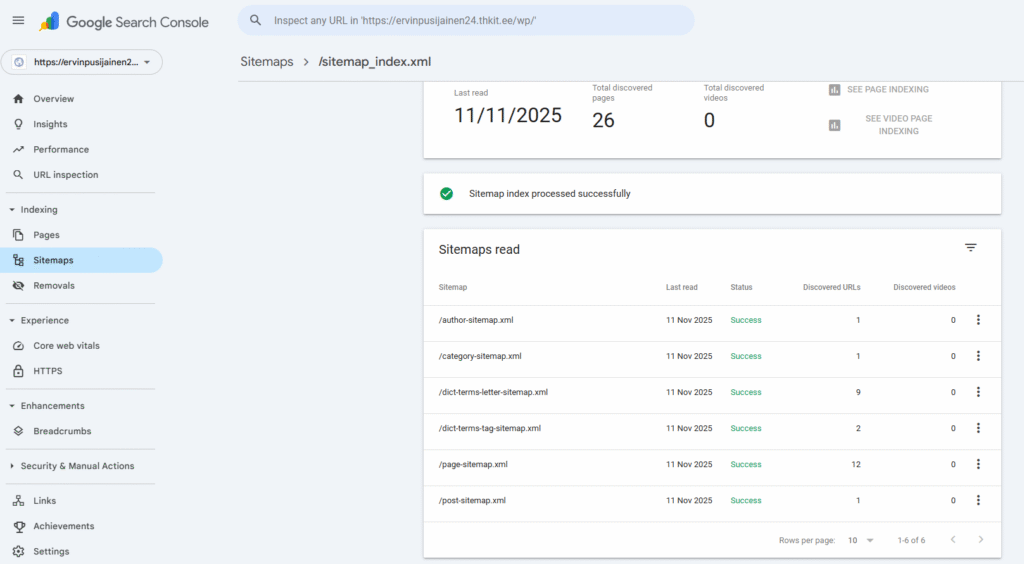Click the Google Search Console logo
1024x564 pixels.
tap(123, 21)
